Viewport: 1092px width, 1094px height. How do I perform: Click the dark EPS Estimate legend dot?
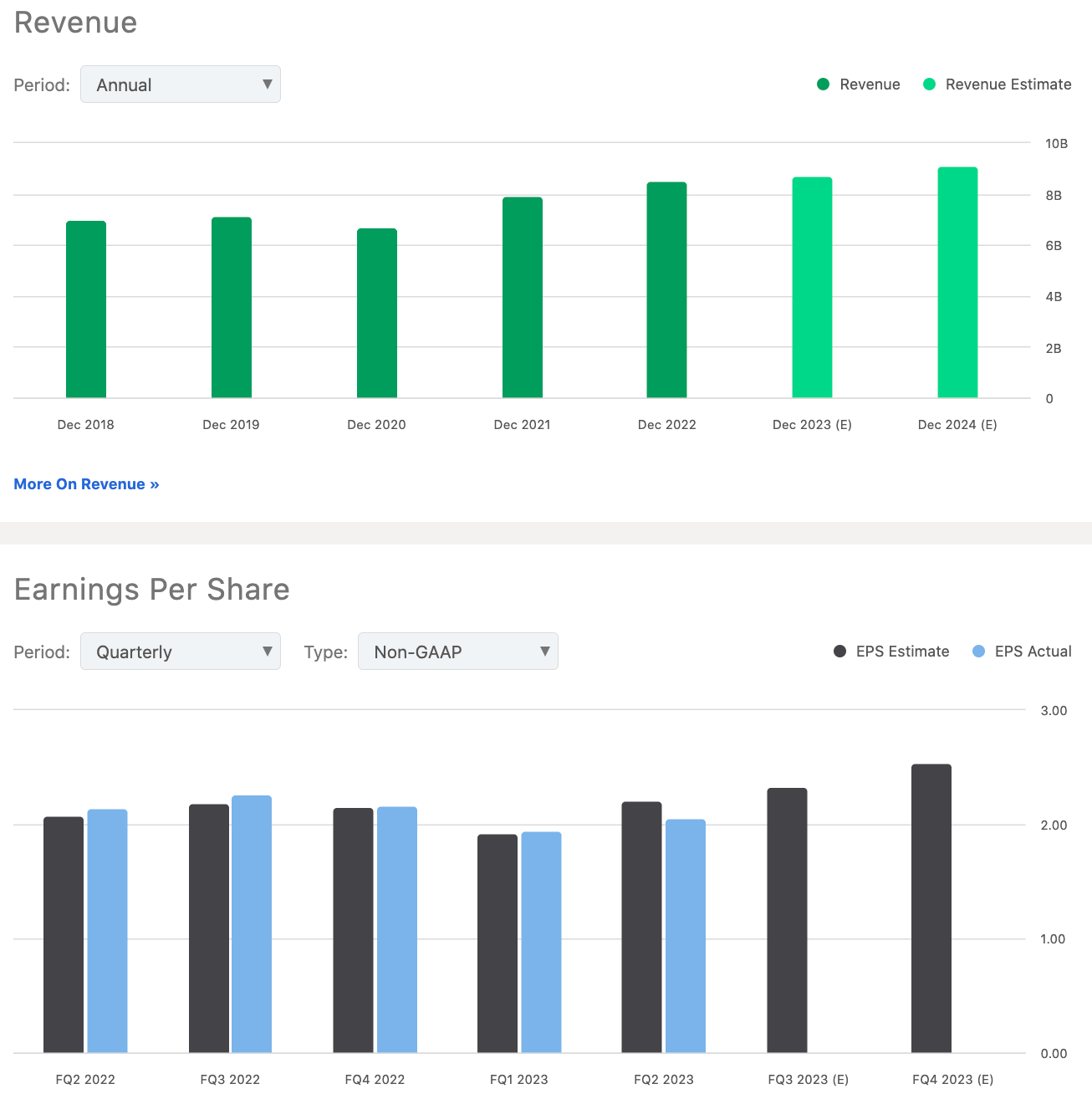tap(839, 651)
